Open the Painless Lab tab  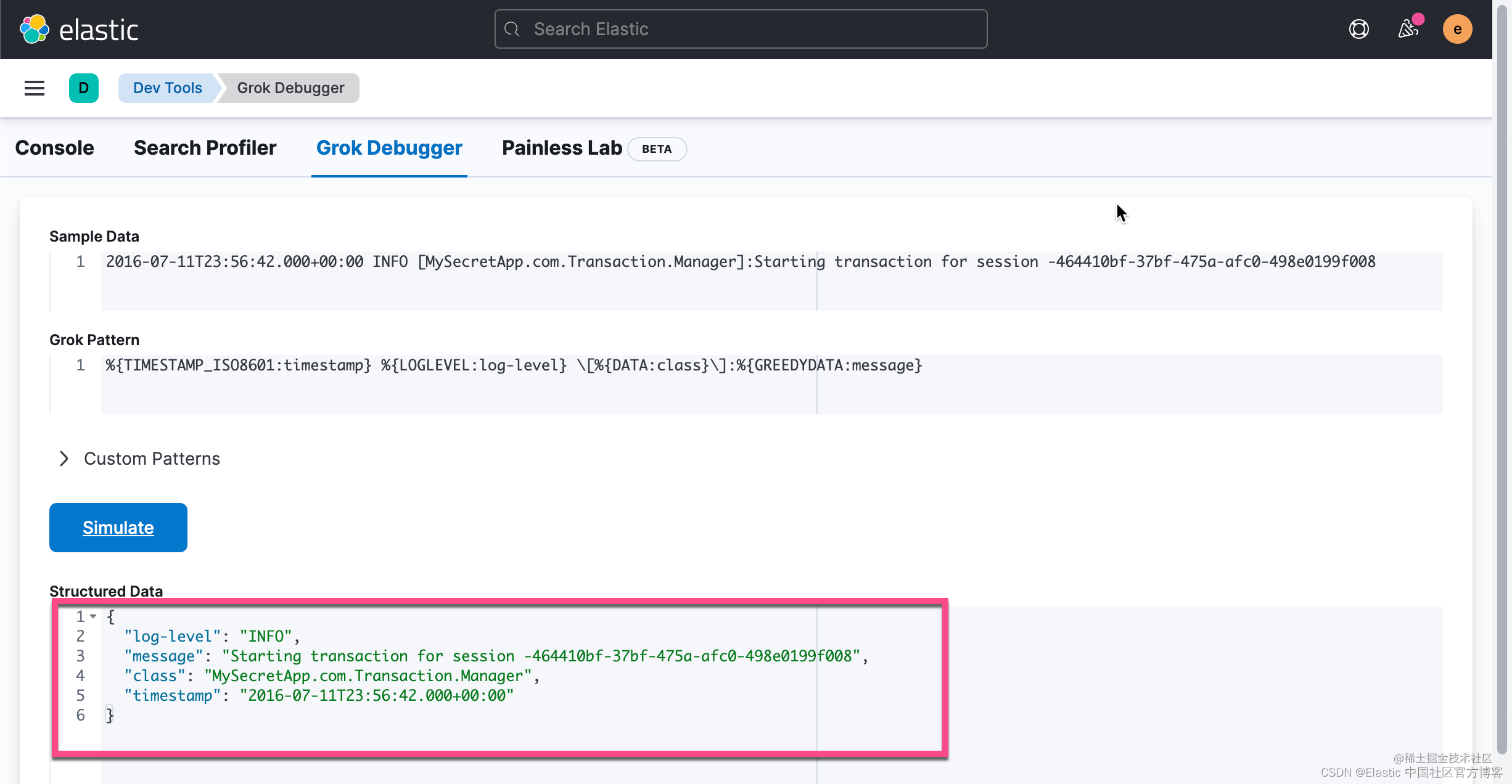coord(562,148)
